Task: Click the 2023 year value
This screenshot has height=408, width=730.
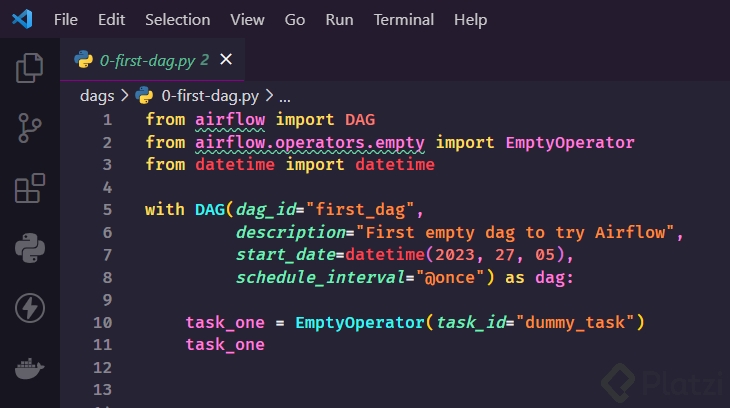Action: 455,255
